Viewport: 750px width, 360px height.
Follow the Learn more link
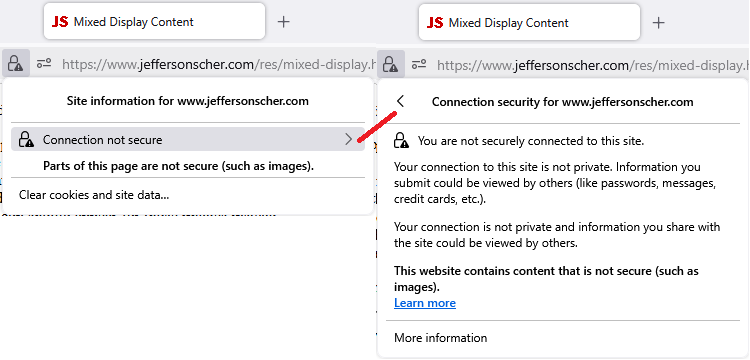pos(425,303)
